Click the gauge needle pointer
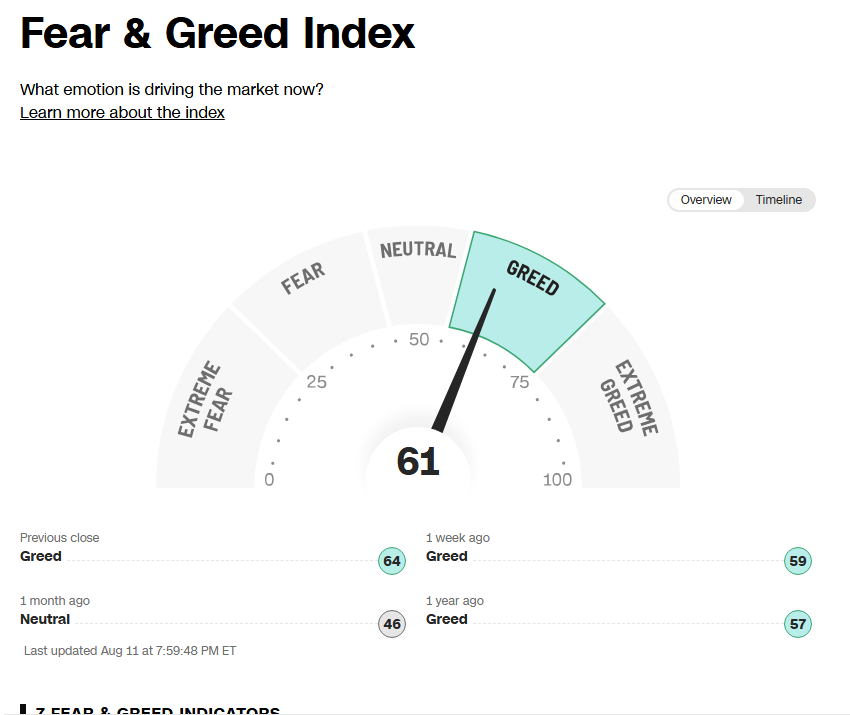850x715 pixels. [463, 360]
